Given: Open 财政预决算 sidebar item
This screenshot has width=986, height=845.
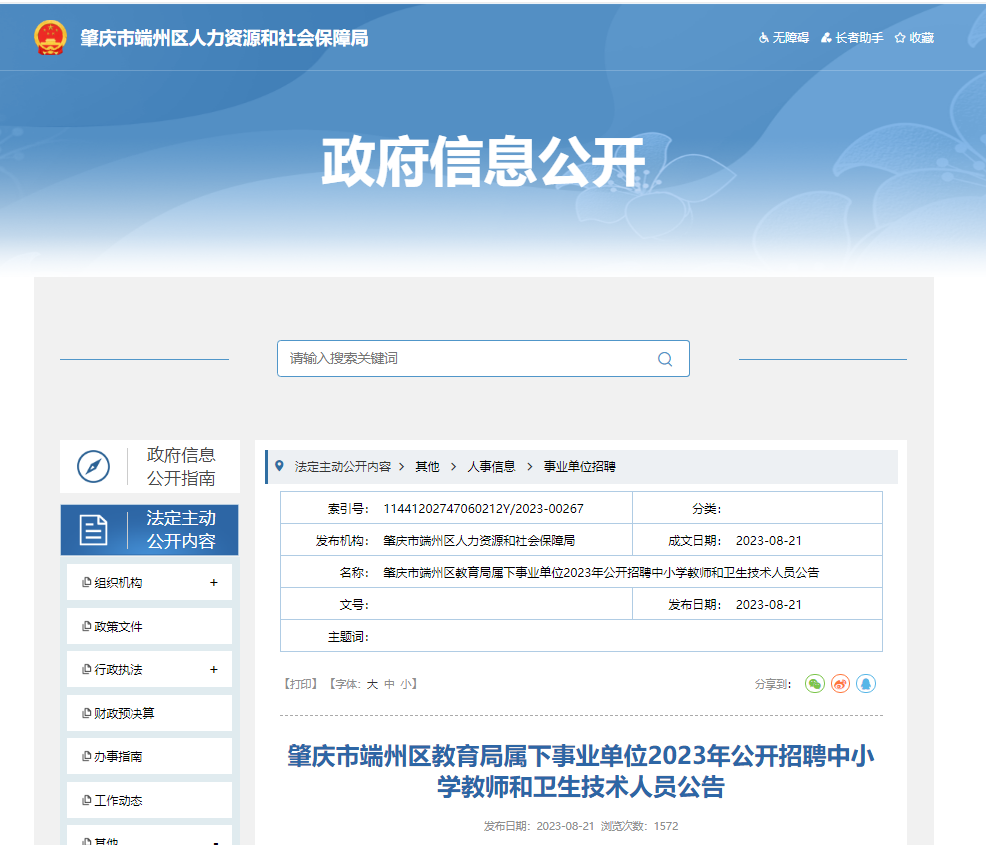Looking at the screenshot, I should click(x=124, y=714).
